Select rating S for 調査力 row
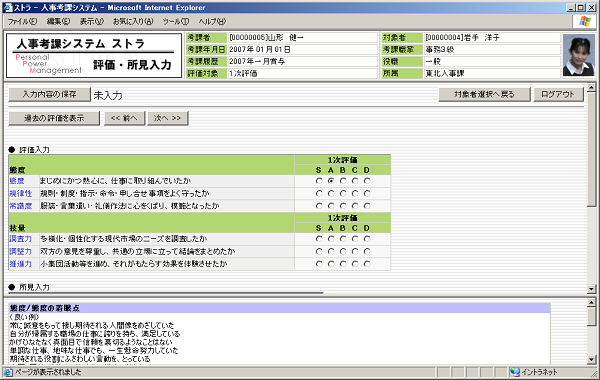The height and width of the screenshot is (380, 600). tap(319, 239)
